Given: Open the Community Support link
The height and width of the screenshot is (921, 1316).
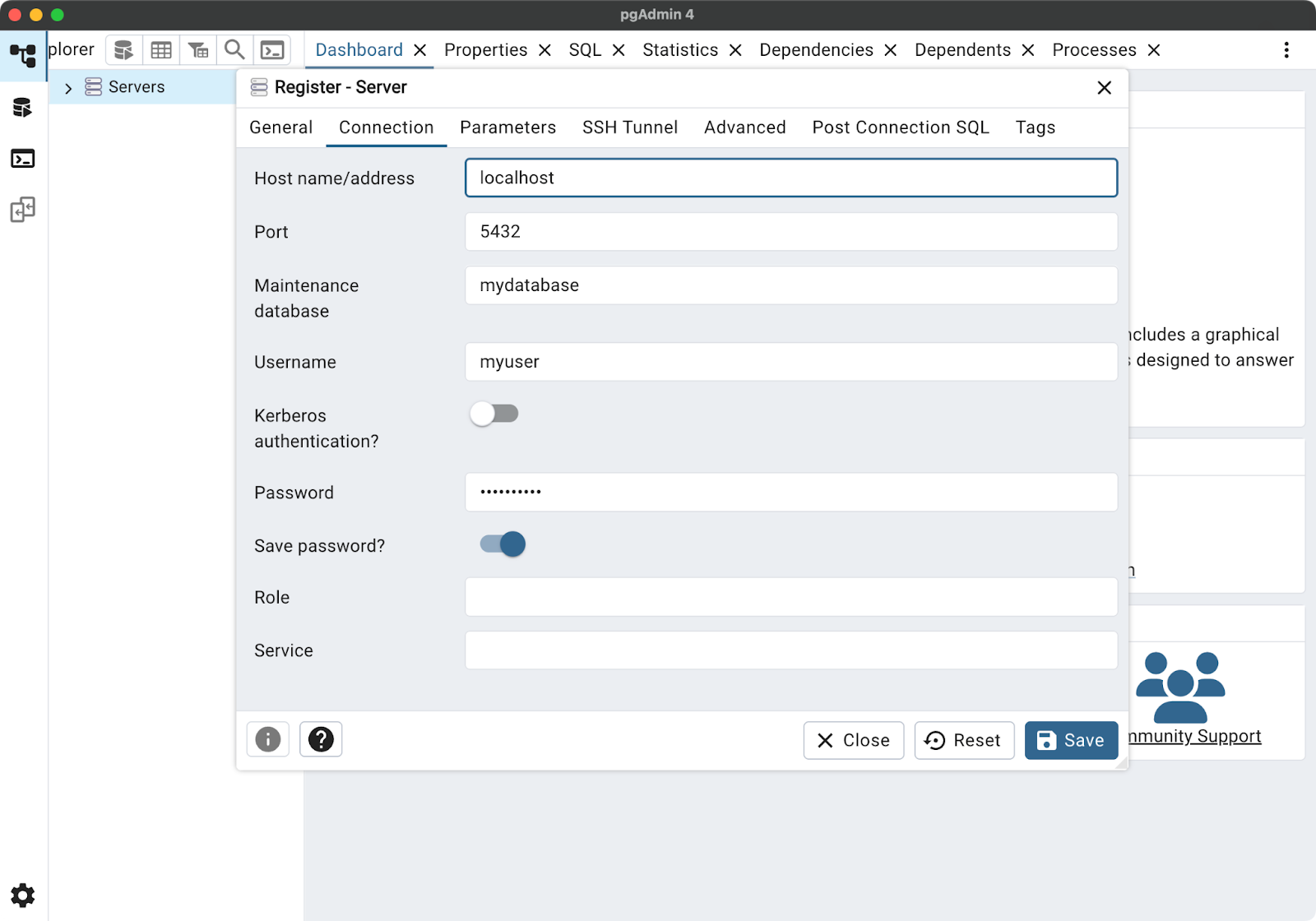Looking at the screenshot, I should tap(1195, 736).
